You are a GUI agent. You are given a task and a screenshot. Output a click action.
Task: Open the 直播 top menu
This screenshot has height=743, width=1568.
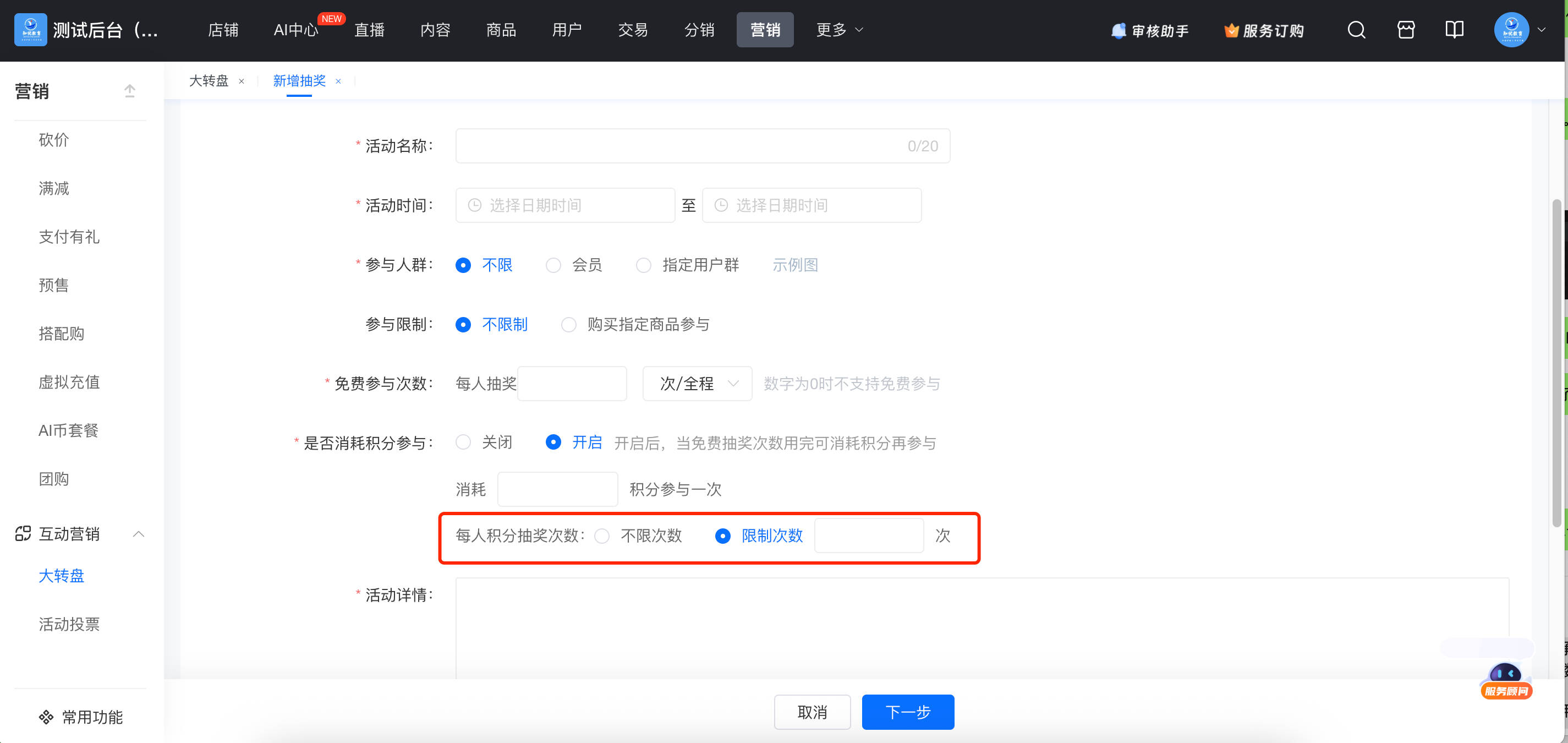(370, 29)
